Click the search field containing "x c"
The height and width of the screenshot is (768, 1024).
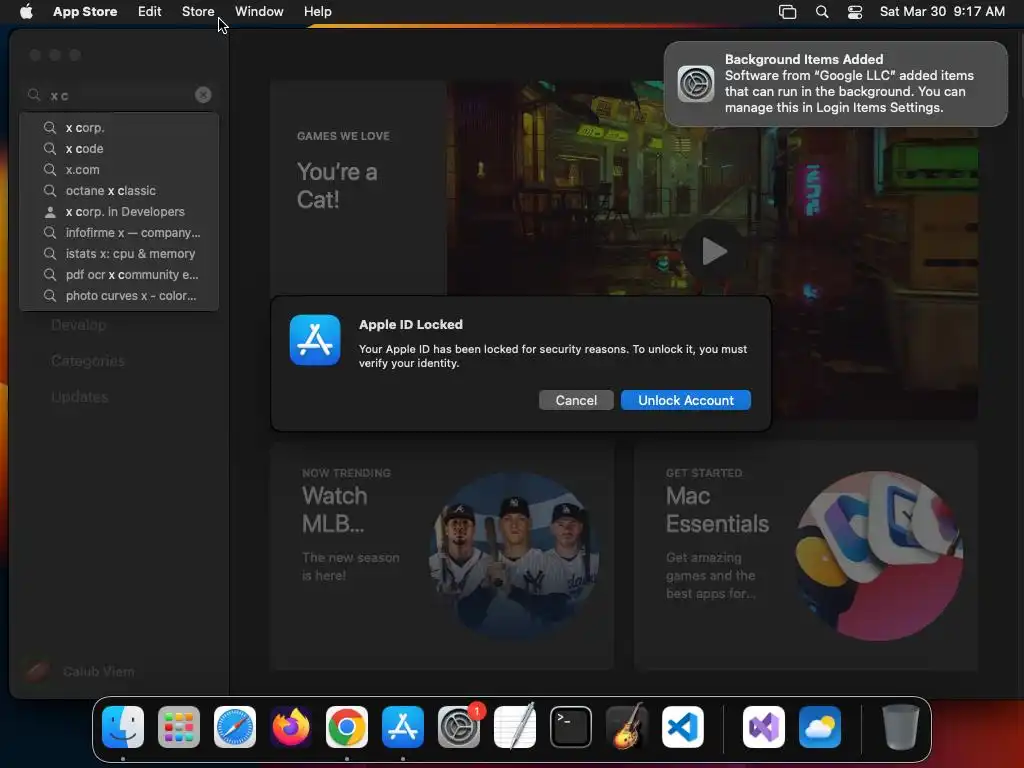click(119, 95)
